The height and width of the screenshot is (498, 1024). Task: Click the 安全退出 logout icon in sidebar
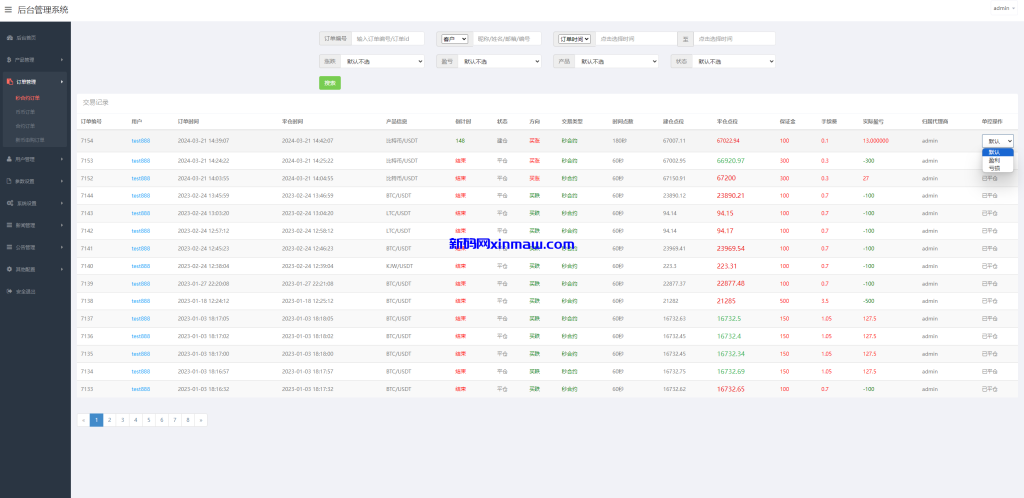point(10,291)
